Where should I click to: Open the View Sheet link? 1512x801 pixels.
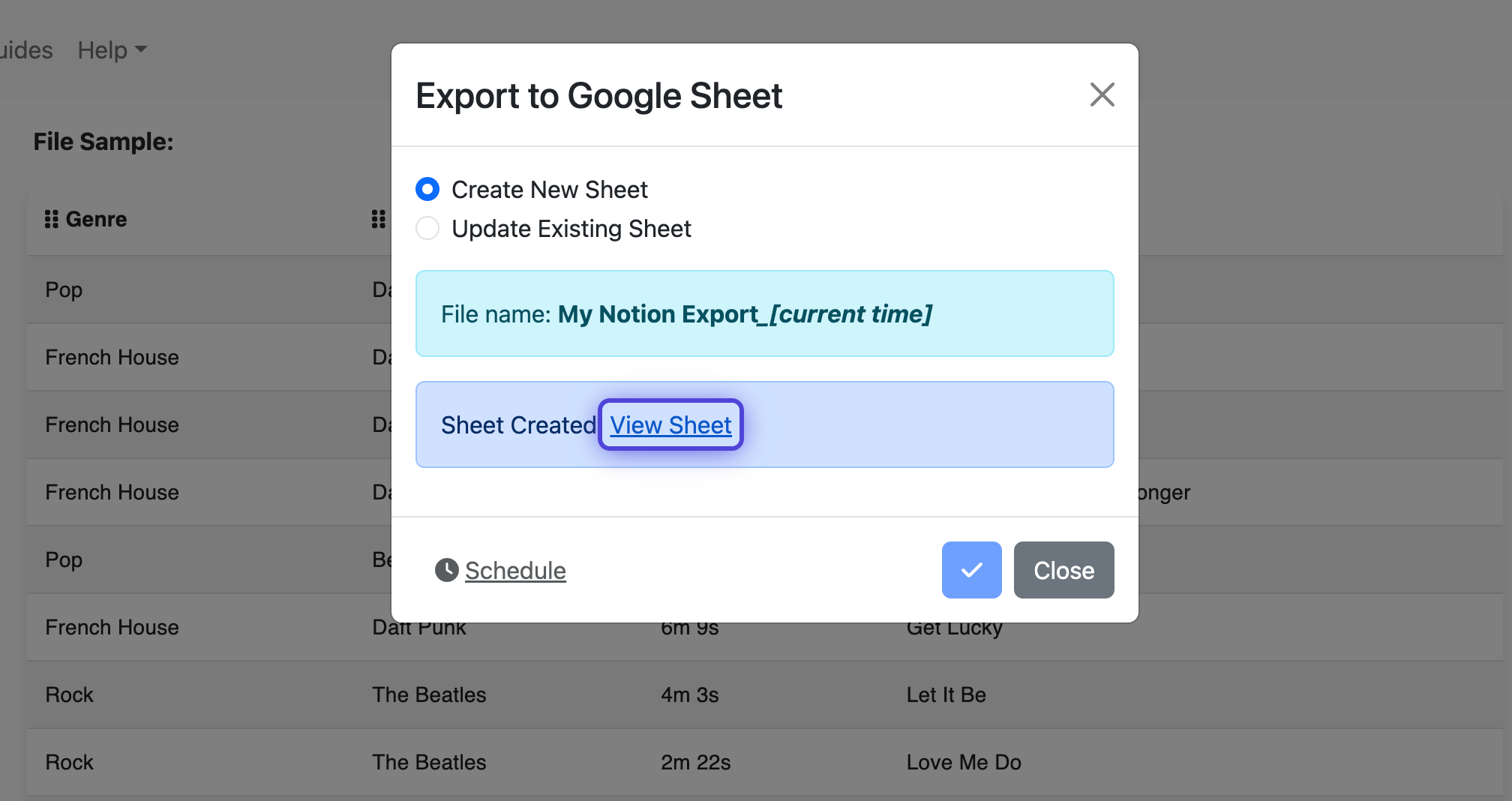pyautogui.click(x=670, y=424)
